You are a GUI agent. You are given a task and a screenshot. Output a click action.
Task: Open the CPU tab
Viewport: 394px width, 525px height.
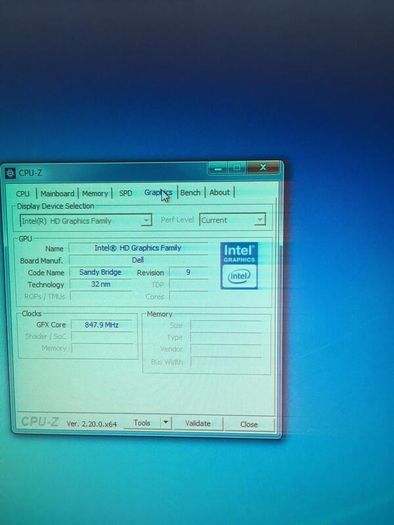23,194
